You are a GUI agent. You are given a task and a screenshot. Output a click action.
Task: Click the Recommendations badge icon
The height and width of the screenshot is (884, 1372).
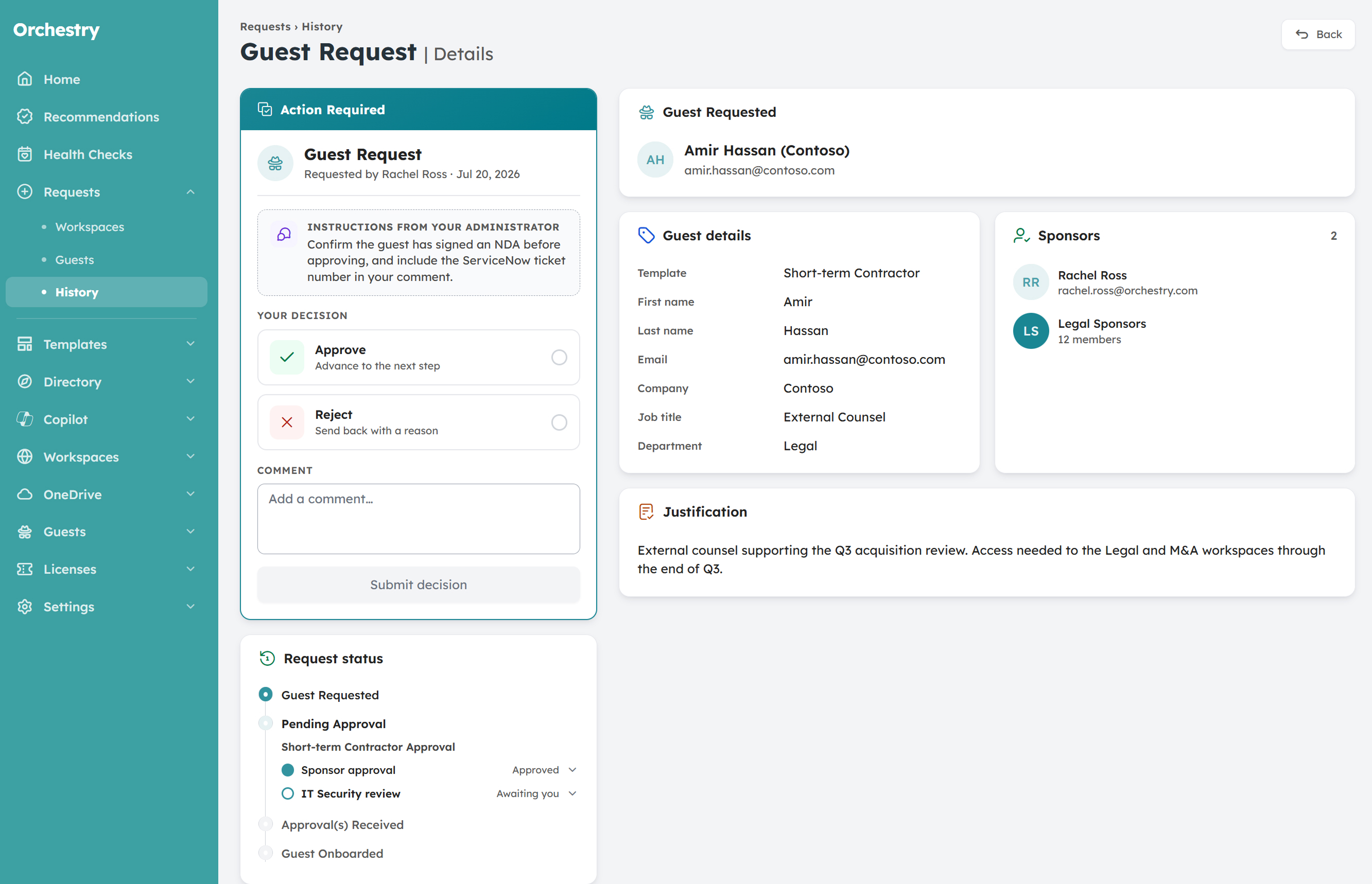[25, 116]
